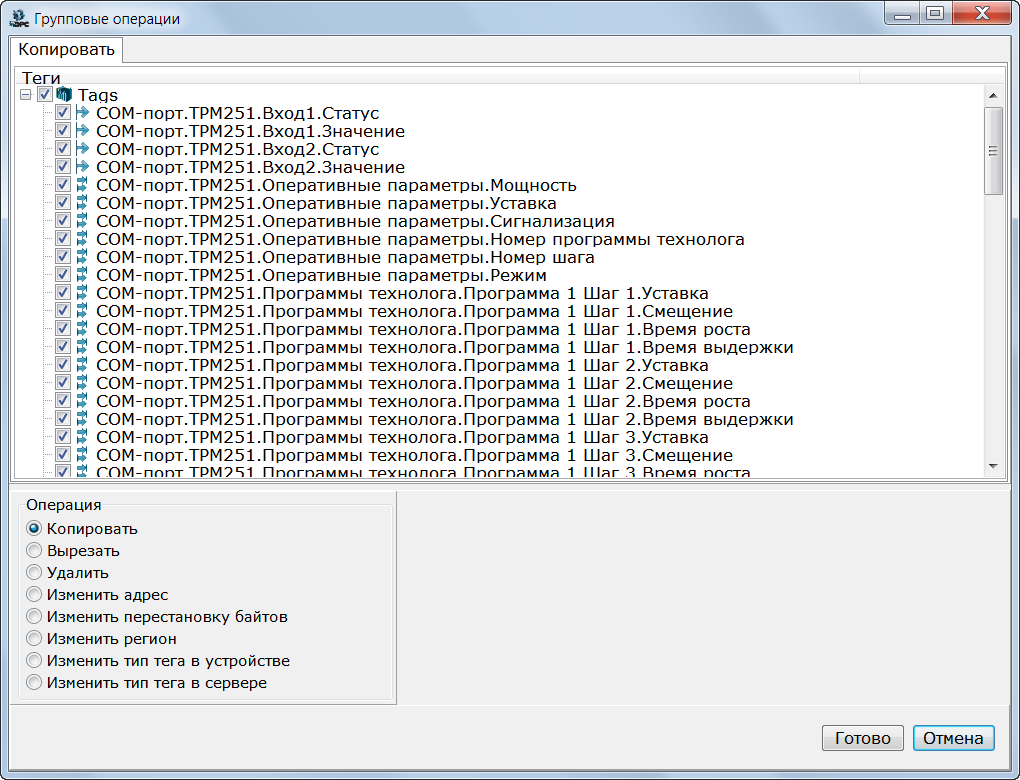Choose Изменить перестановку байтов option
The image size is (1020, 780).
pos(34,616)
